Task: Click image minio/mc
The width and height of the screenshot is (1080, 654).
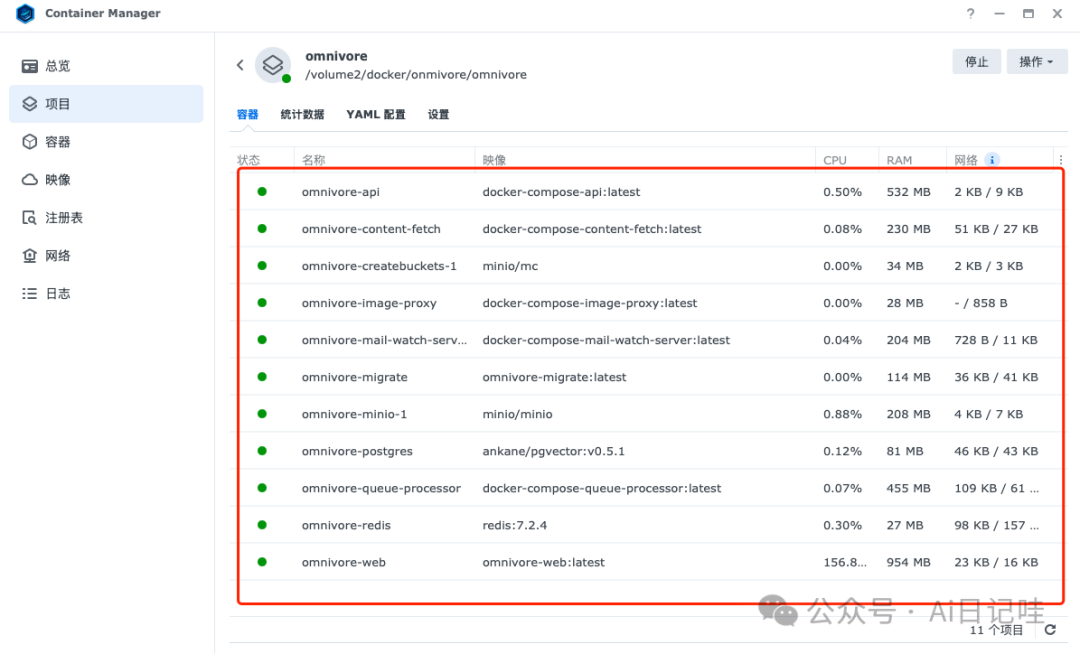Action: (510, 266)
